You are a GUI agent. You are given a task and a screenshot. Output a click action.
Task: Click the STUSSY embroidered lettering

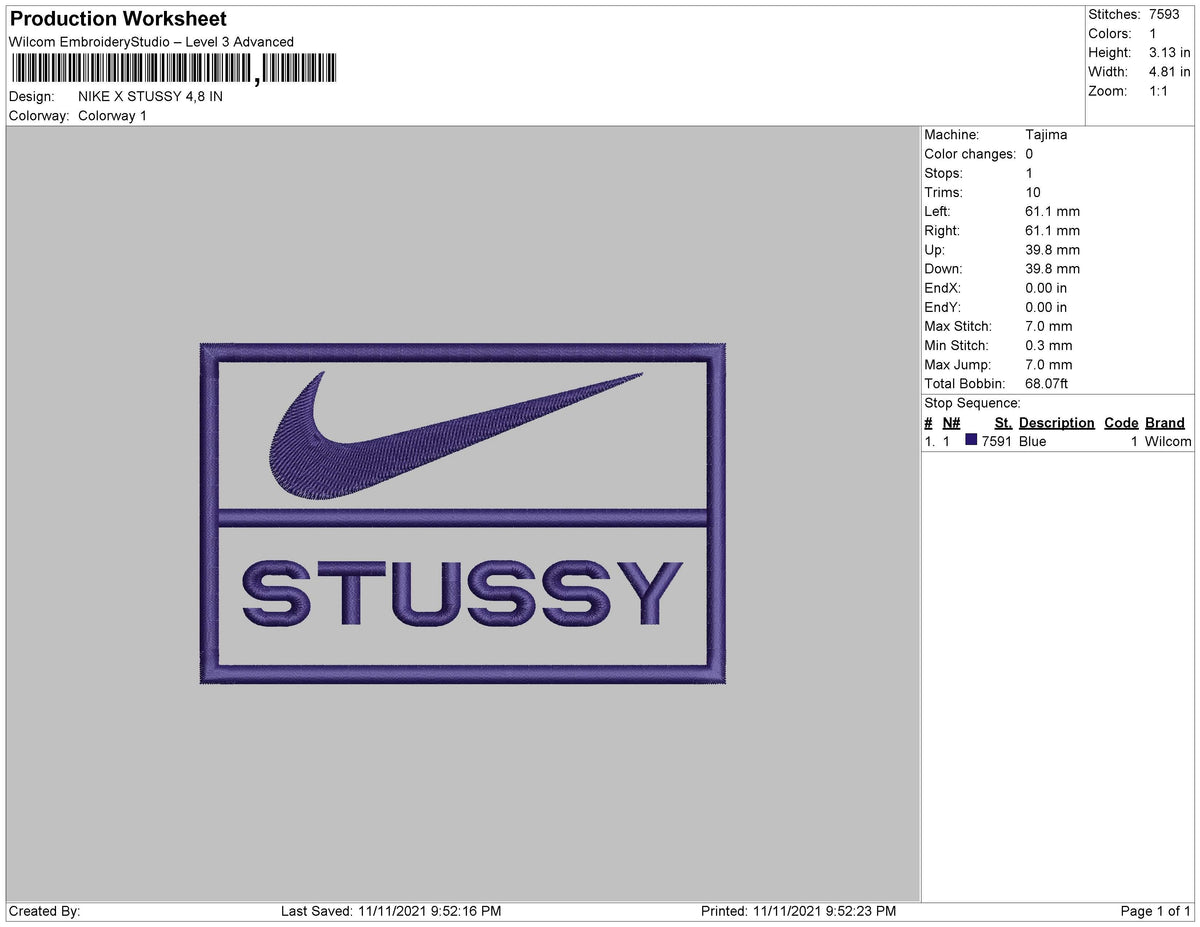(x=463, y=594)
